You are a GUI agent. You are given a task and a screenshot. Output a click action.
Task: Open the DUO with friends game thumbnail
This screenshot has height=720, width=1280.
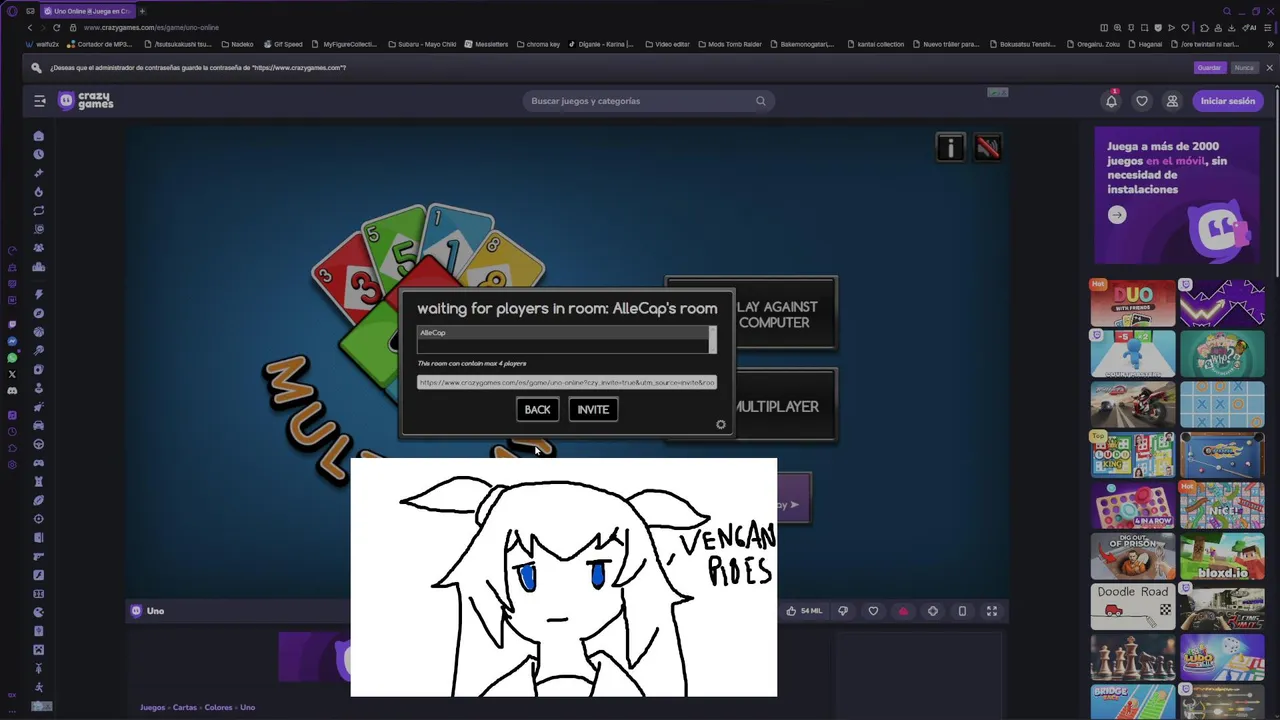pos(1133,303)
